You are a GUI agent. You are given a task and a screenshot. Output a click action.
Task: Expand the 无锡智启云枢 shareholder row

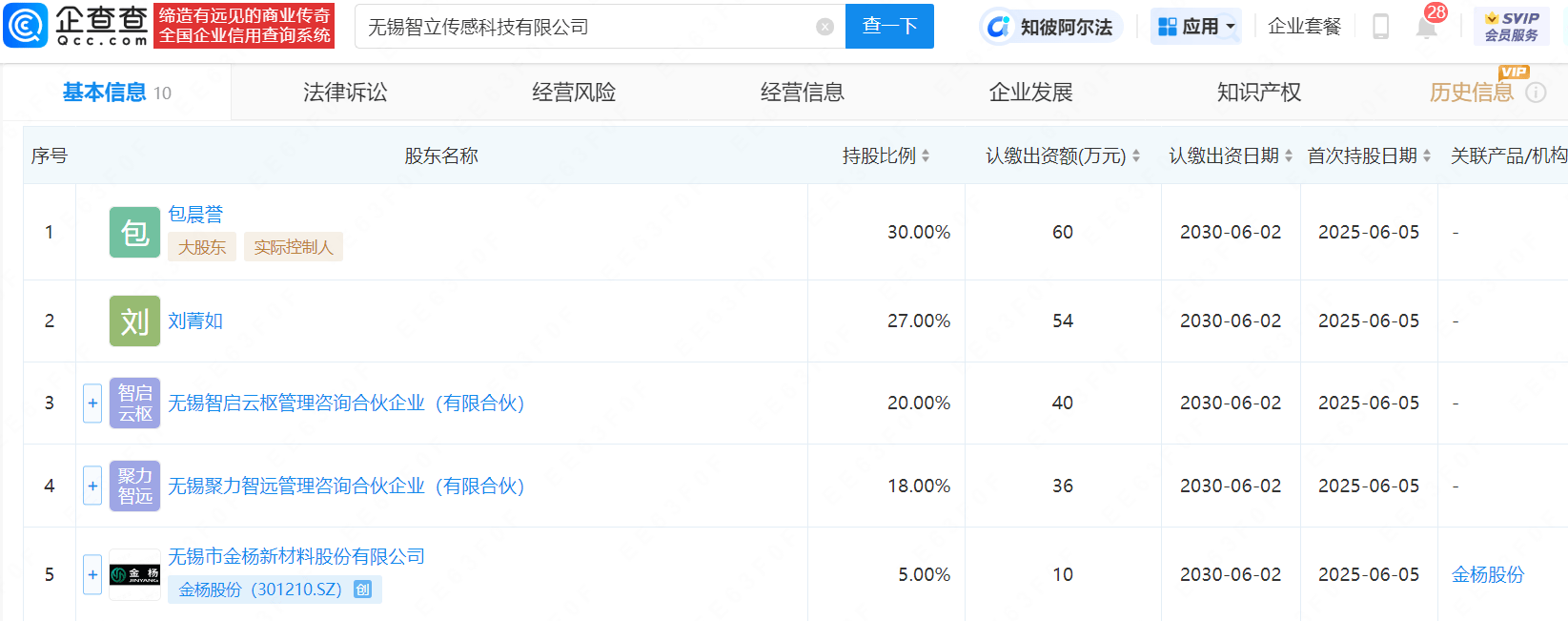92,404
